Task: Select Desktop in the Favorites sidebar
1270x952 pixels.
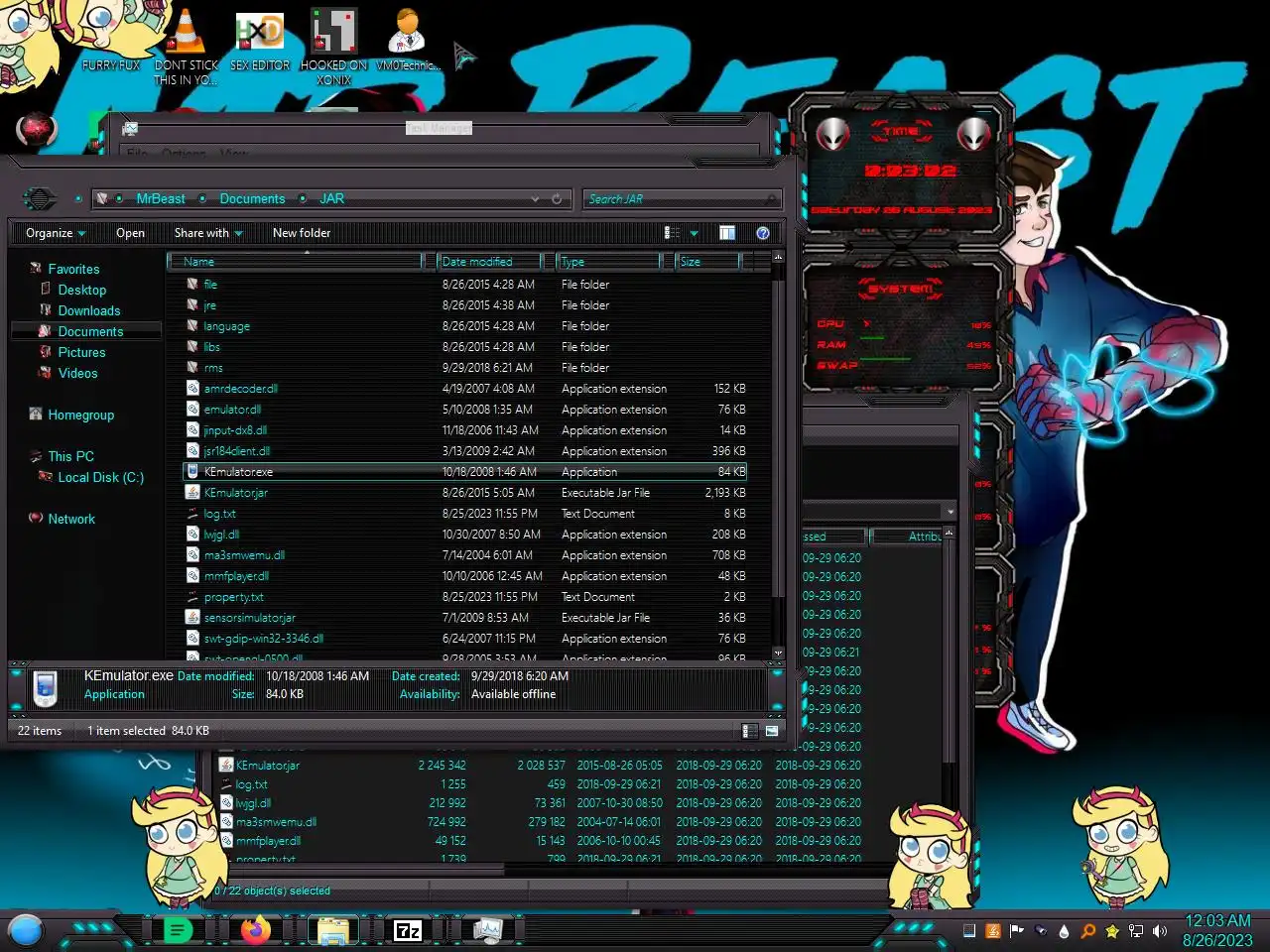Action: pos(81,290)
